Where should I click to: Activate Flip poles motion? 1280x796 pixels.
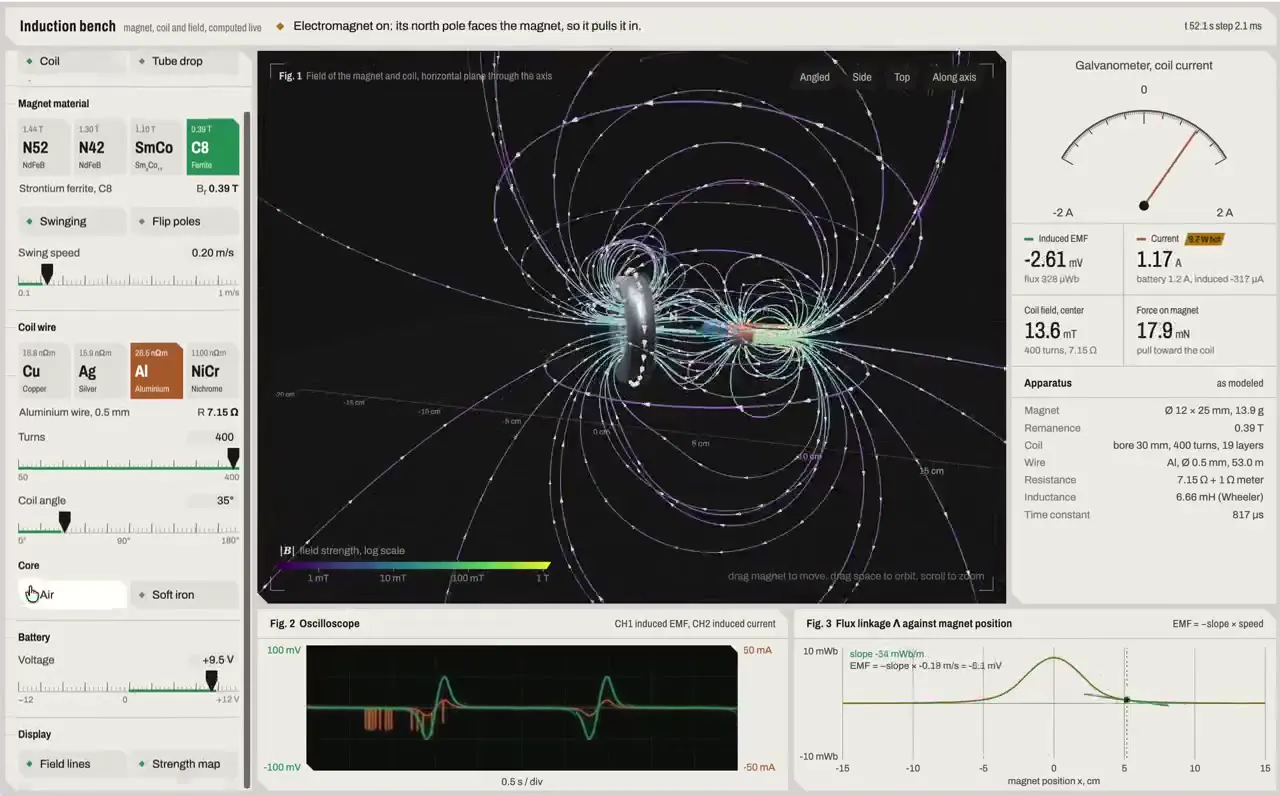185,221
